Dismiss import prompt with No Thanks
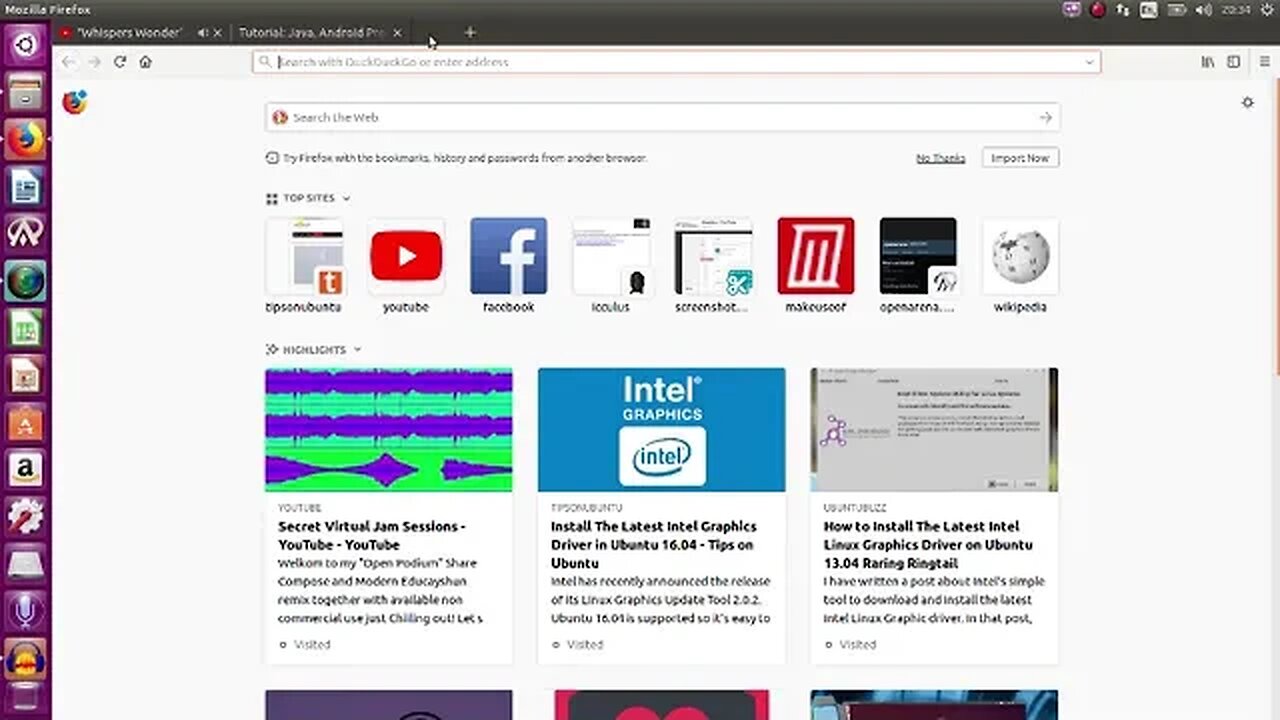 pos(941,158)
